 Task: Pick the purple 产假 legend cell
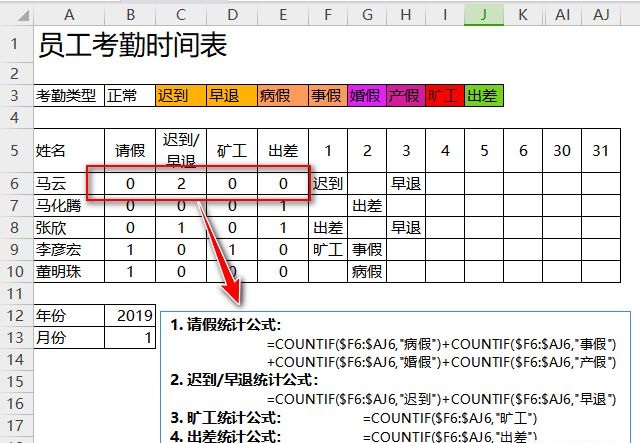point(405,96)
